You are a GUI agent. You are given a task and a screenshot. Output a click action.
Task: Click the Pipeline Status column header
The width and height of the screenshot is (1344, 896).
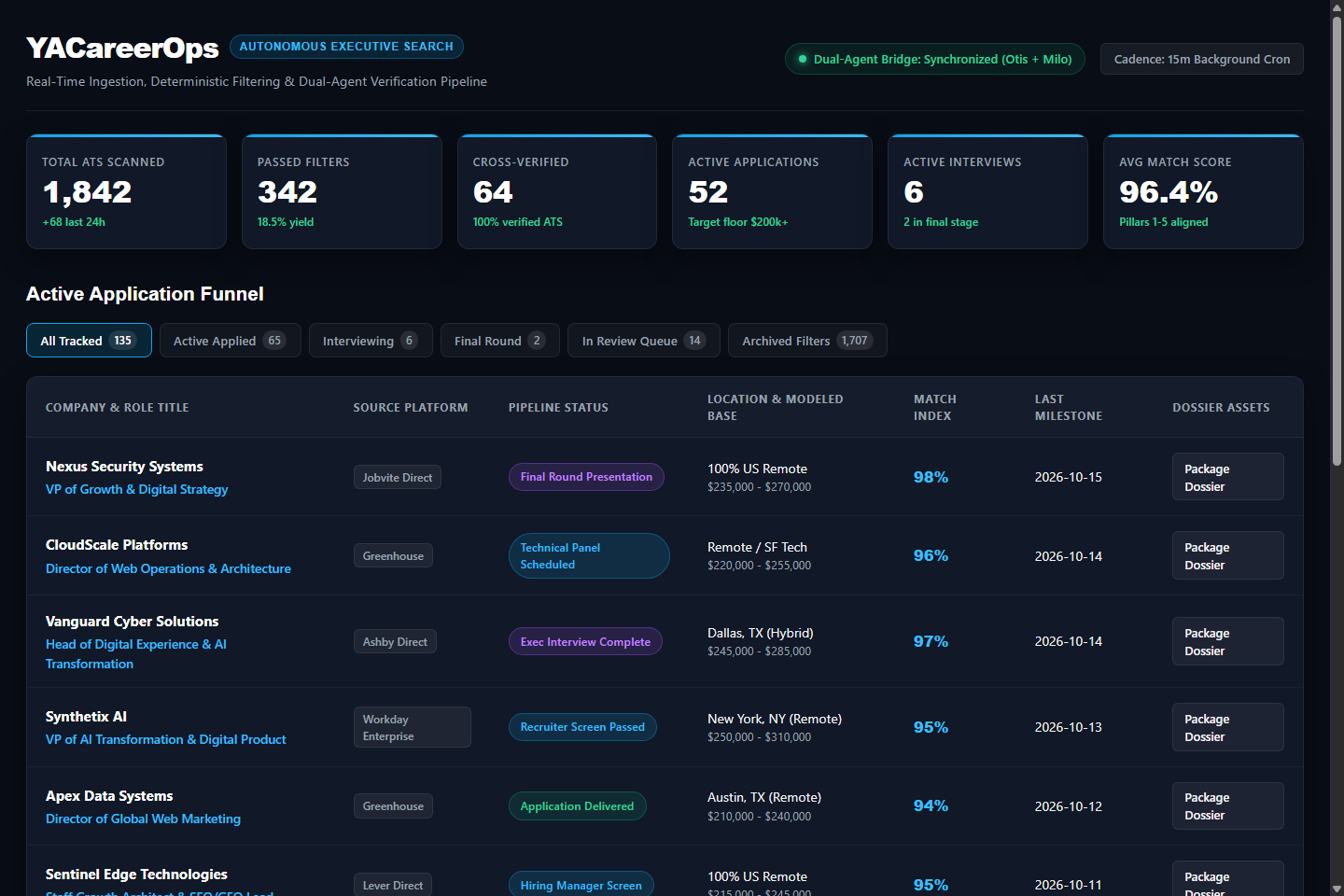pyautogui.click(x=558, y=408)
